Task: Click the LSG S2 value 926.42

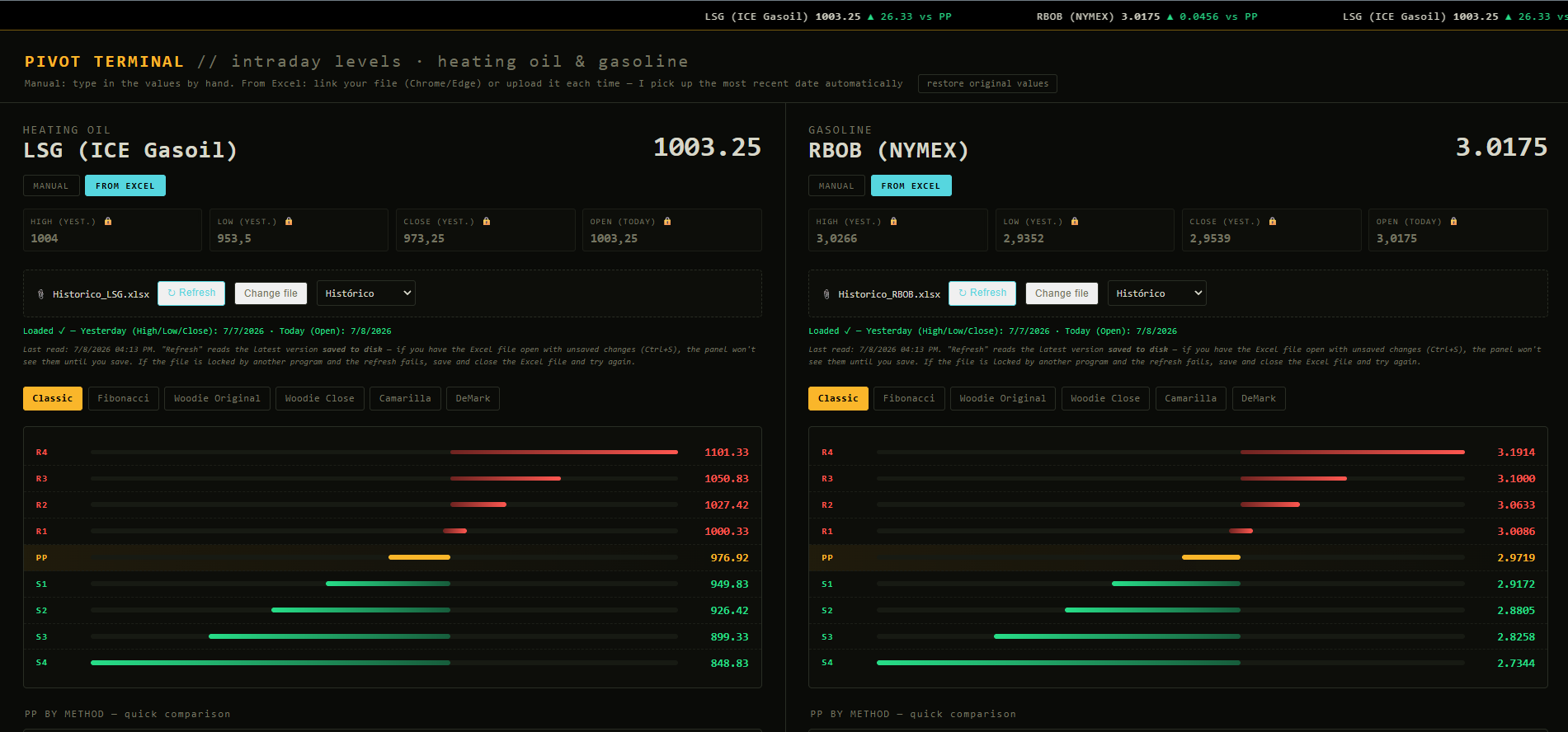Action: pos(730,611)
